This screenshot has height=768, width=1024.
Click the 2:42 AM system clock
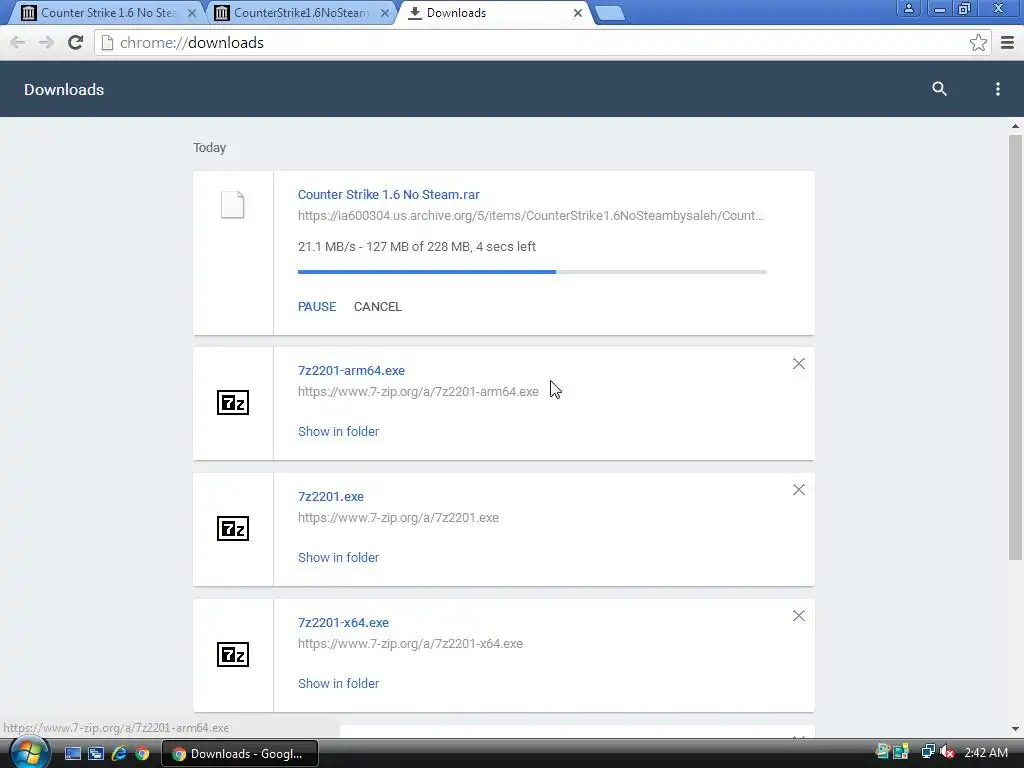(x=985, y=753)
